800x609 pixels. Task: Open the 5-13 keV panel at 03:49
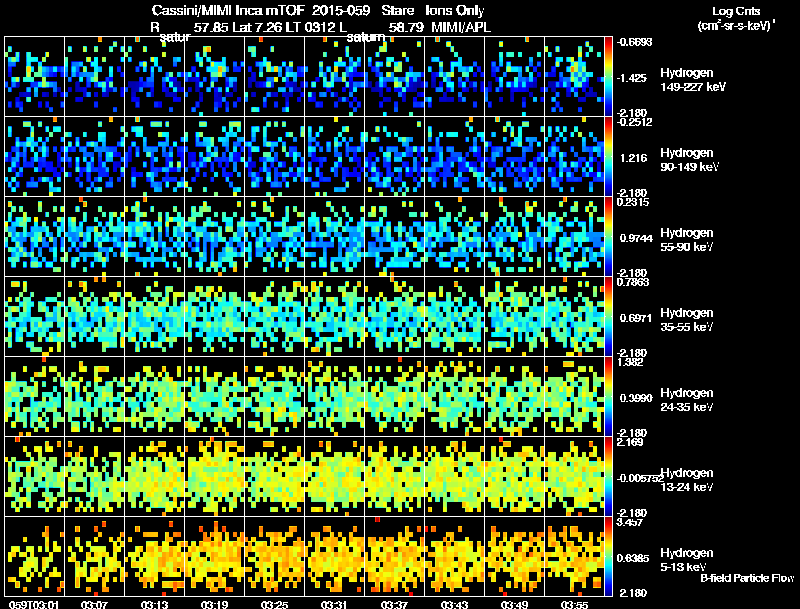tap(514, 557)
